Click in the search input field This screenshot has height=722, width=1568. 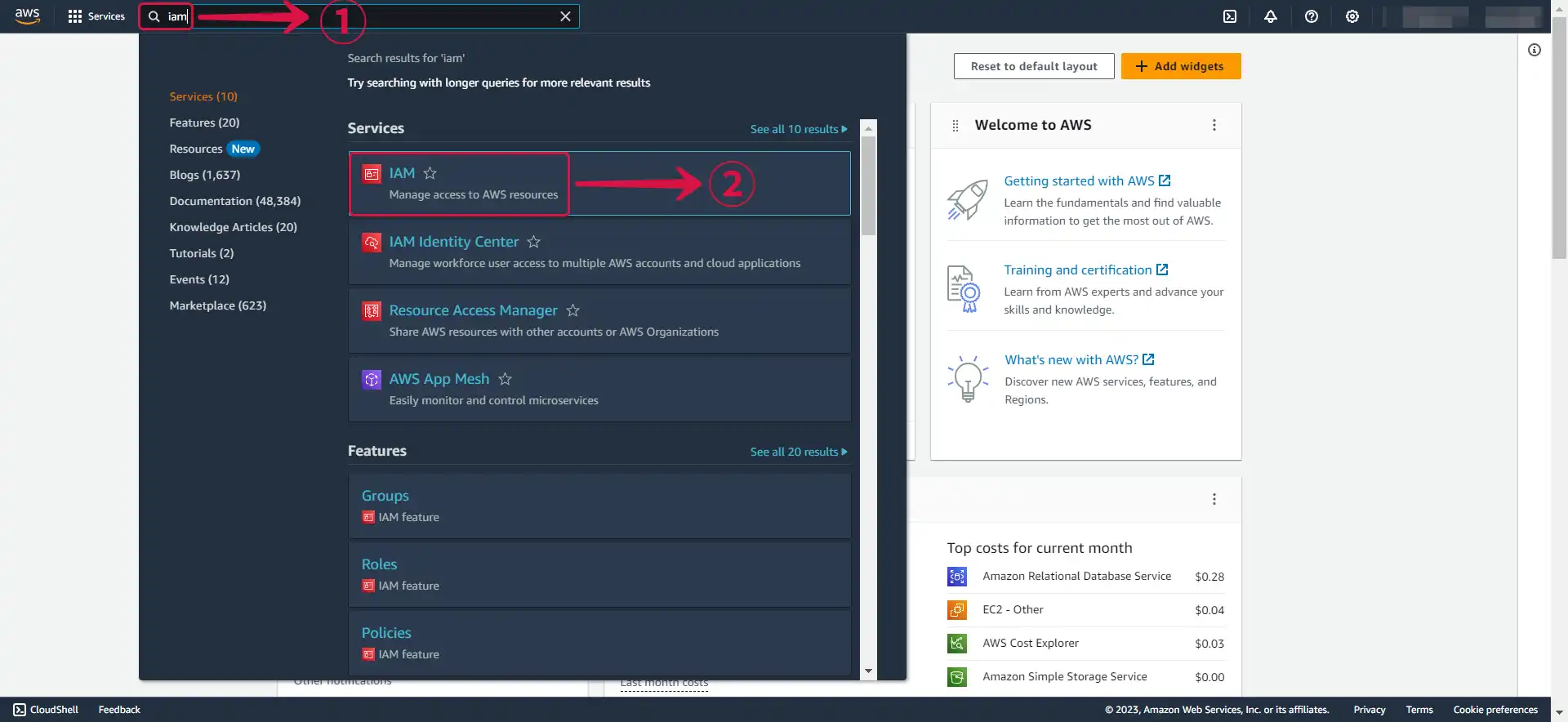tap(359, 16)
